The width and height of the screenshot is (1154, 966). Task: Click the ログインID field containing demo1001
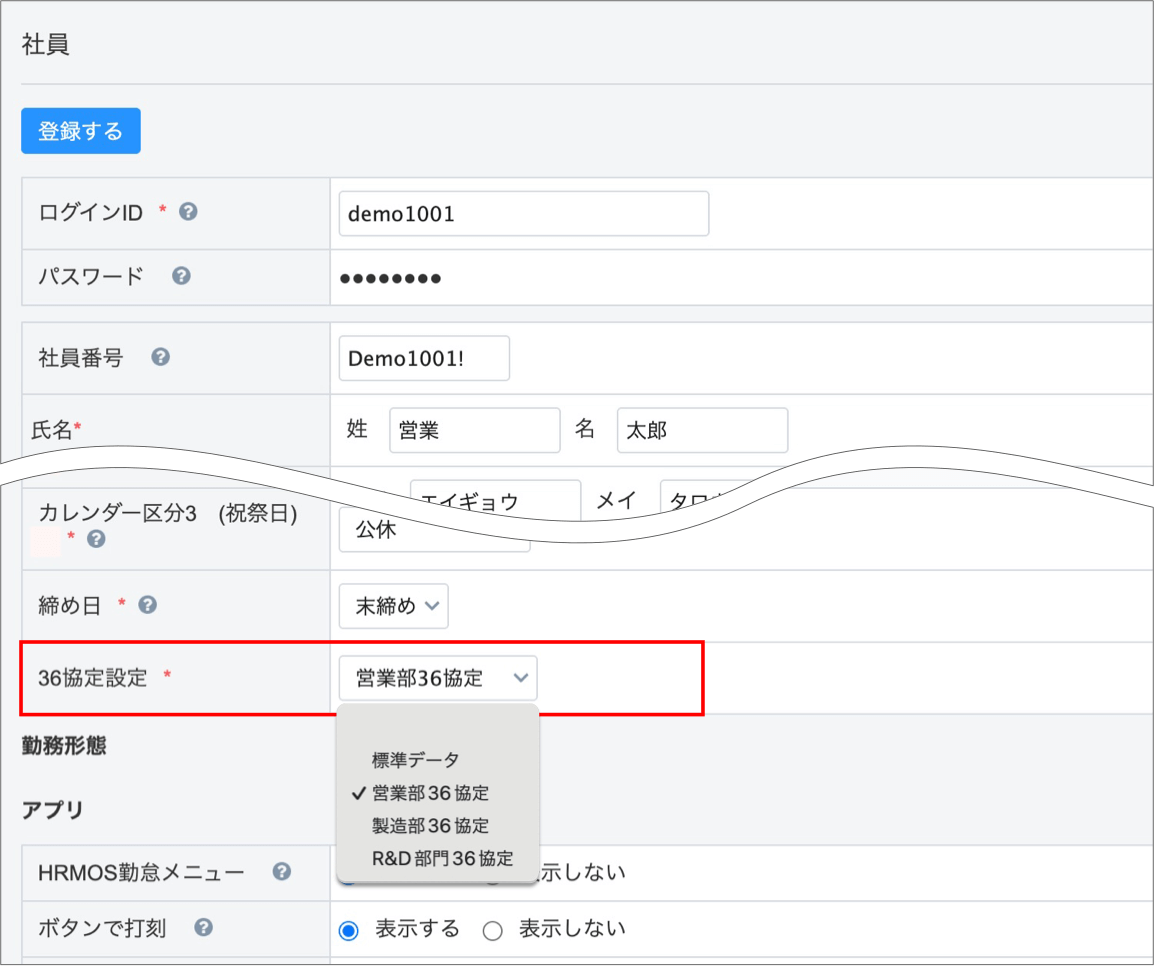523,214
